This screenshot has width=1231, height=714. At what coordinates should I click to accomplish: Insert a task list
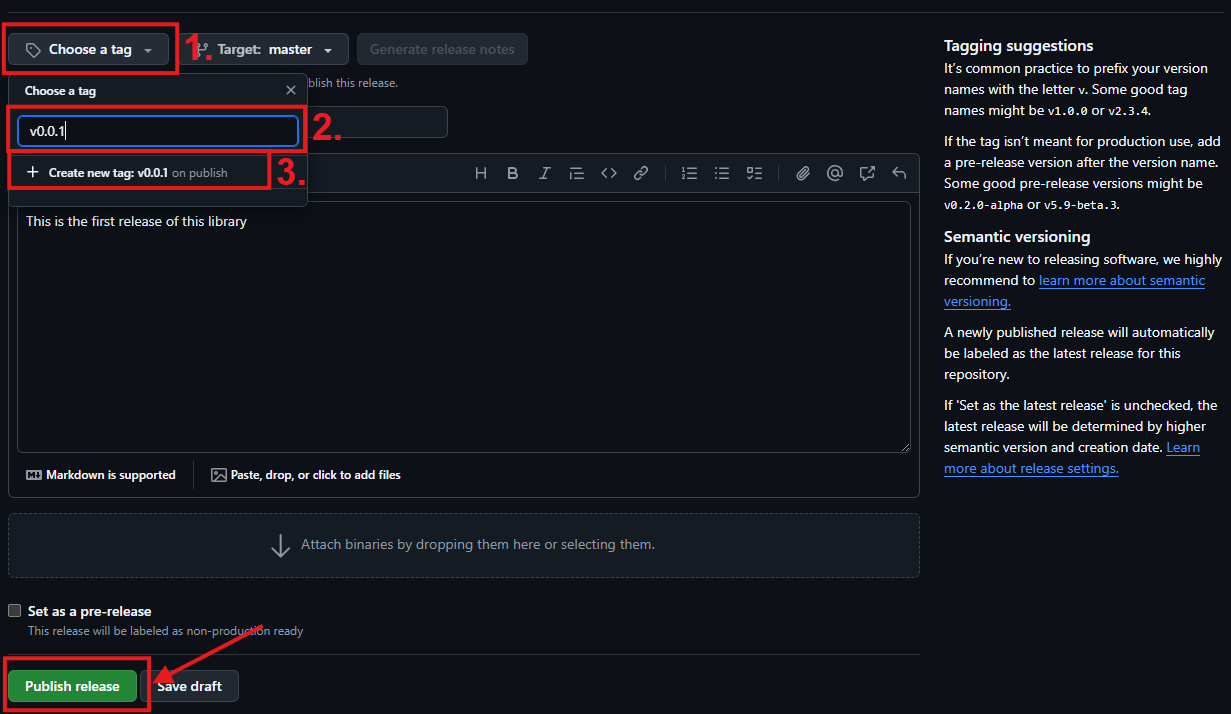click(755, 173)
